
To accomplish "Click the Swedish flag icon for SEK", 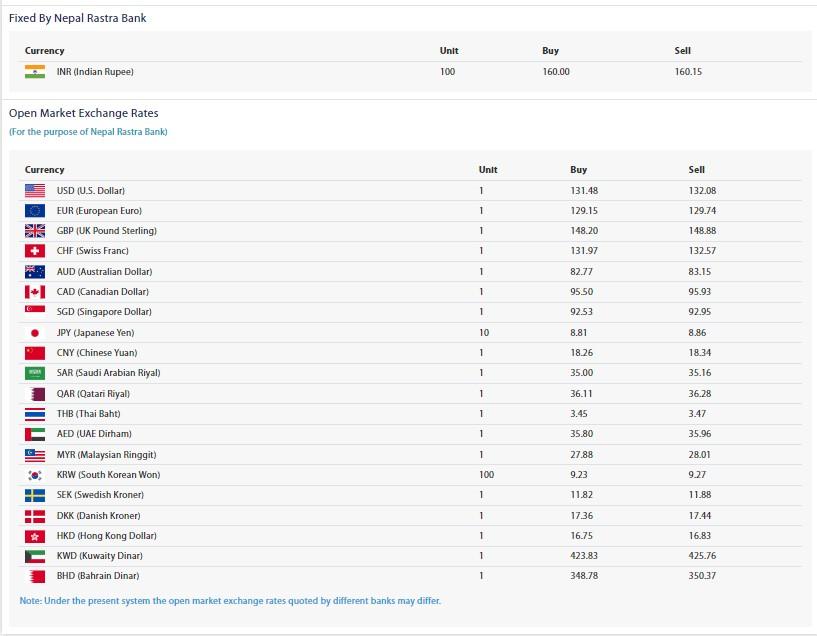I will 35,495.
